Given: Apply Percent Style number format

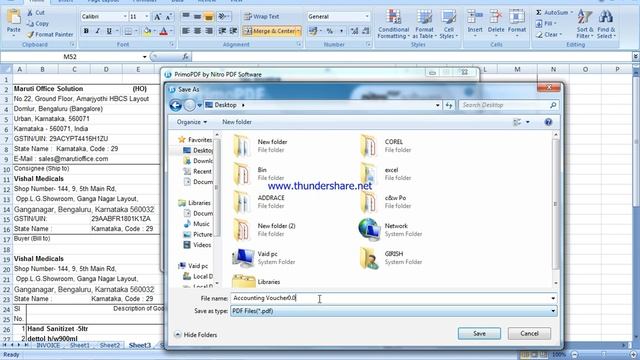Looking at the screenshot, I should pos(329,31).
